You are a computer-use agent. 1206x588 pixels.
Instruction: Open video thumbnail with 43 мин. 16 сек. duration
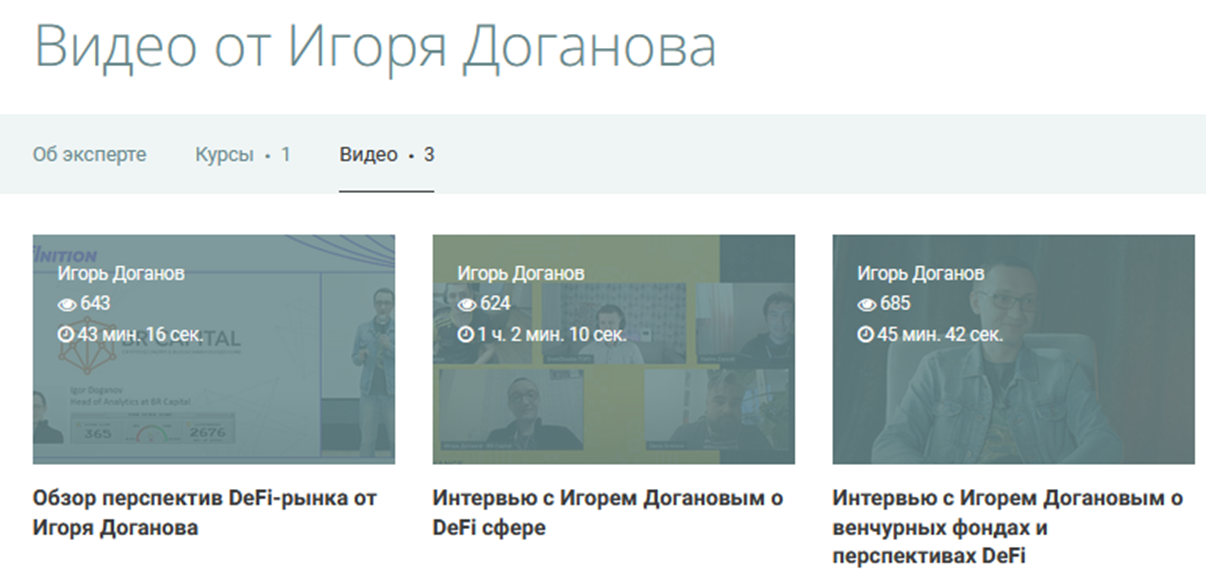tap(214, 349)
